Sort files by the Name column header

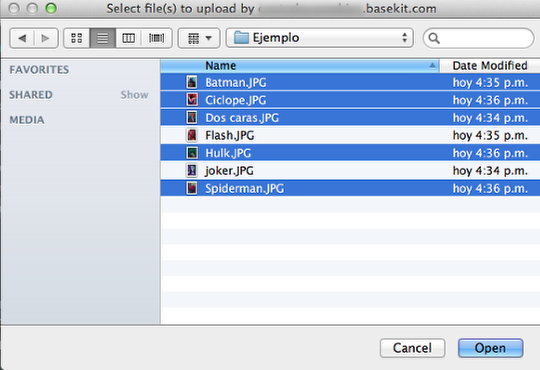(x=300, y=65)
